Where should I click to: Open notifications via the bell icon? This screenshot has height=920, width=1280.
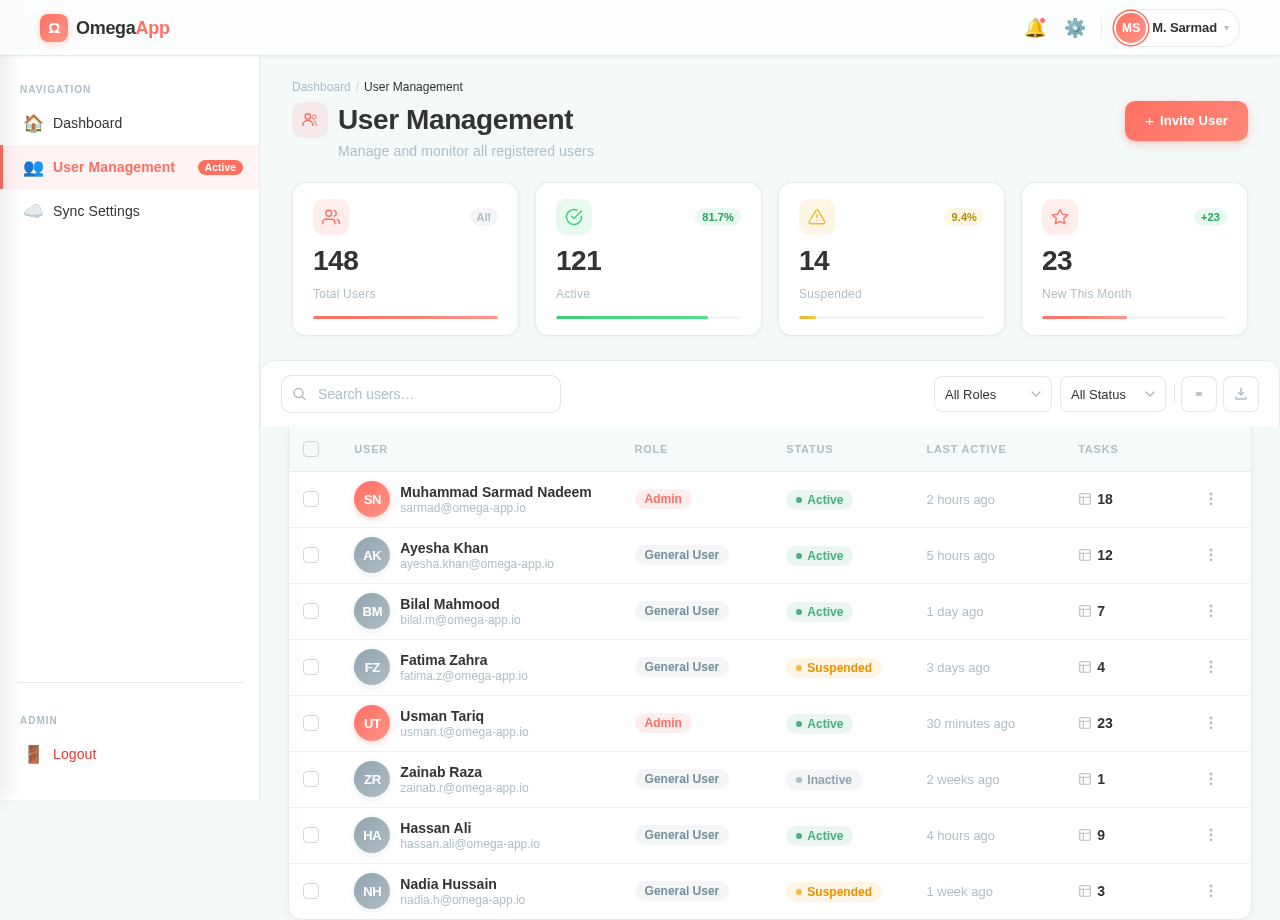click(x=1035, y=27)
